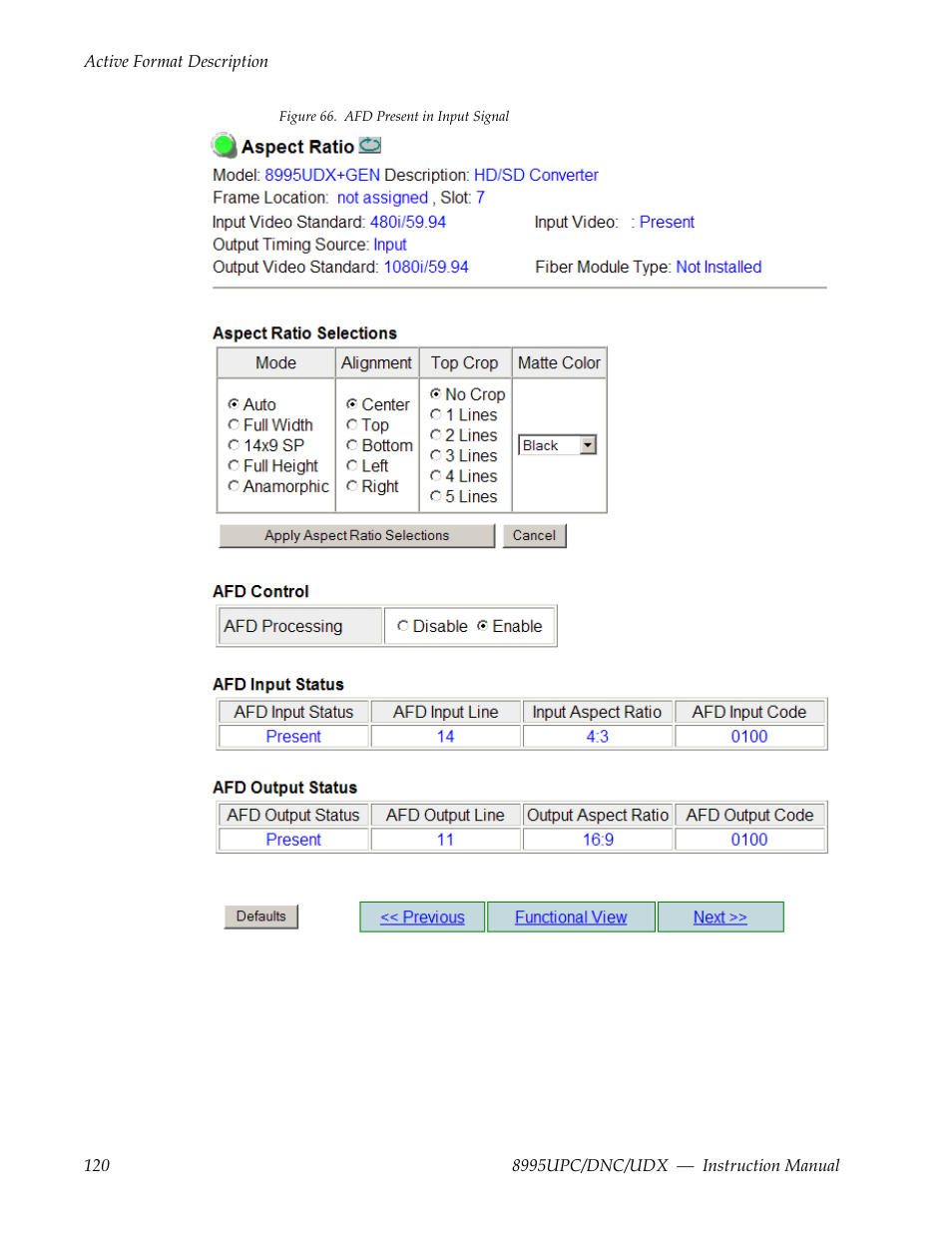Screen dimensions: 952x1233
Task: Click the Alignment column header
Action: (x=376, y=363)
